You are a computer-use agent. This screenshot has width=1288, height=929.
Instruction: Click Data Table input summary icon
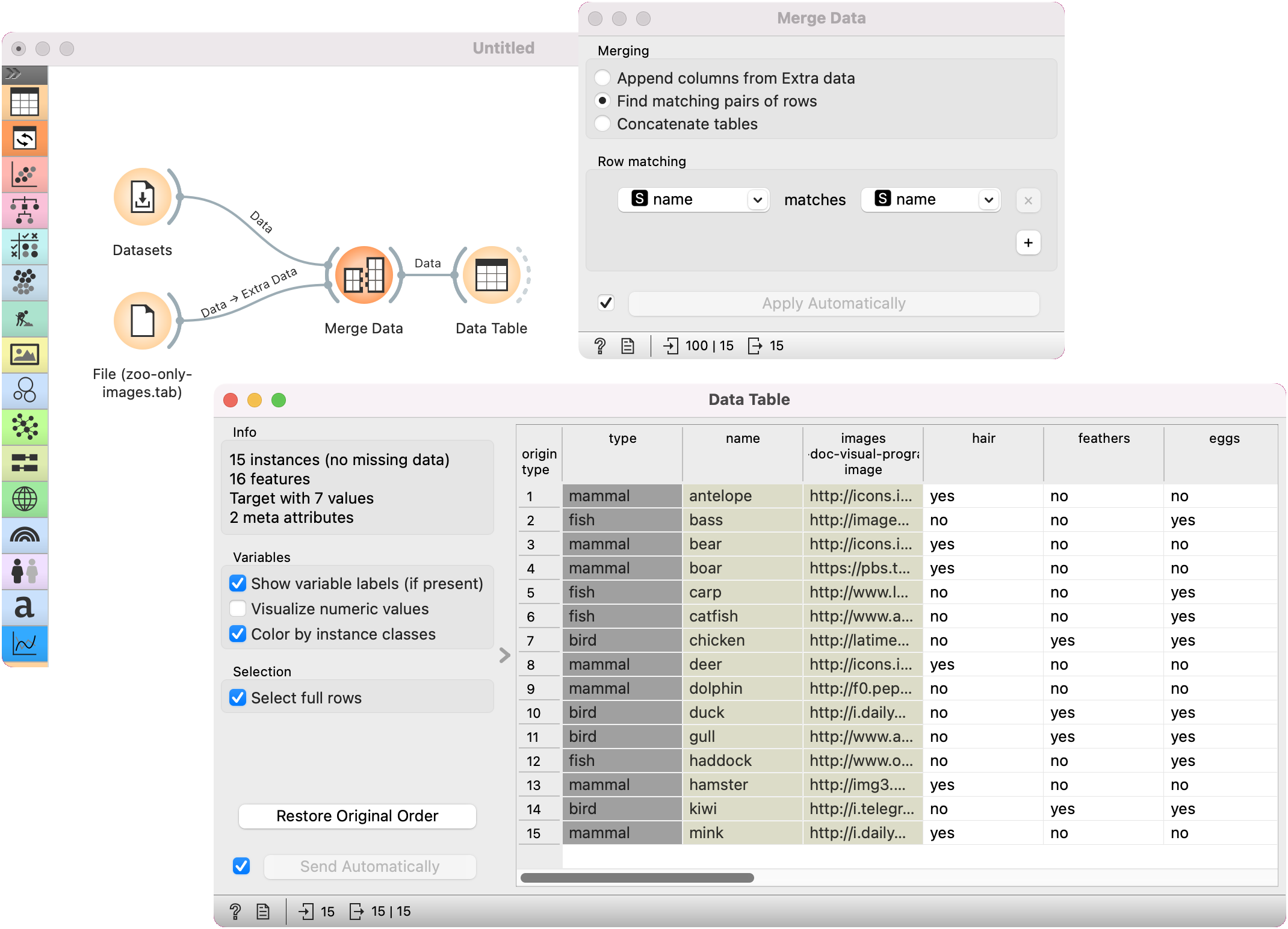click(306, 912)
